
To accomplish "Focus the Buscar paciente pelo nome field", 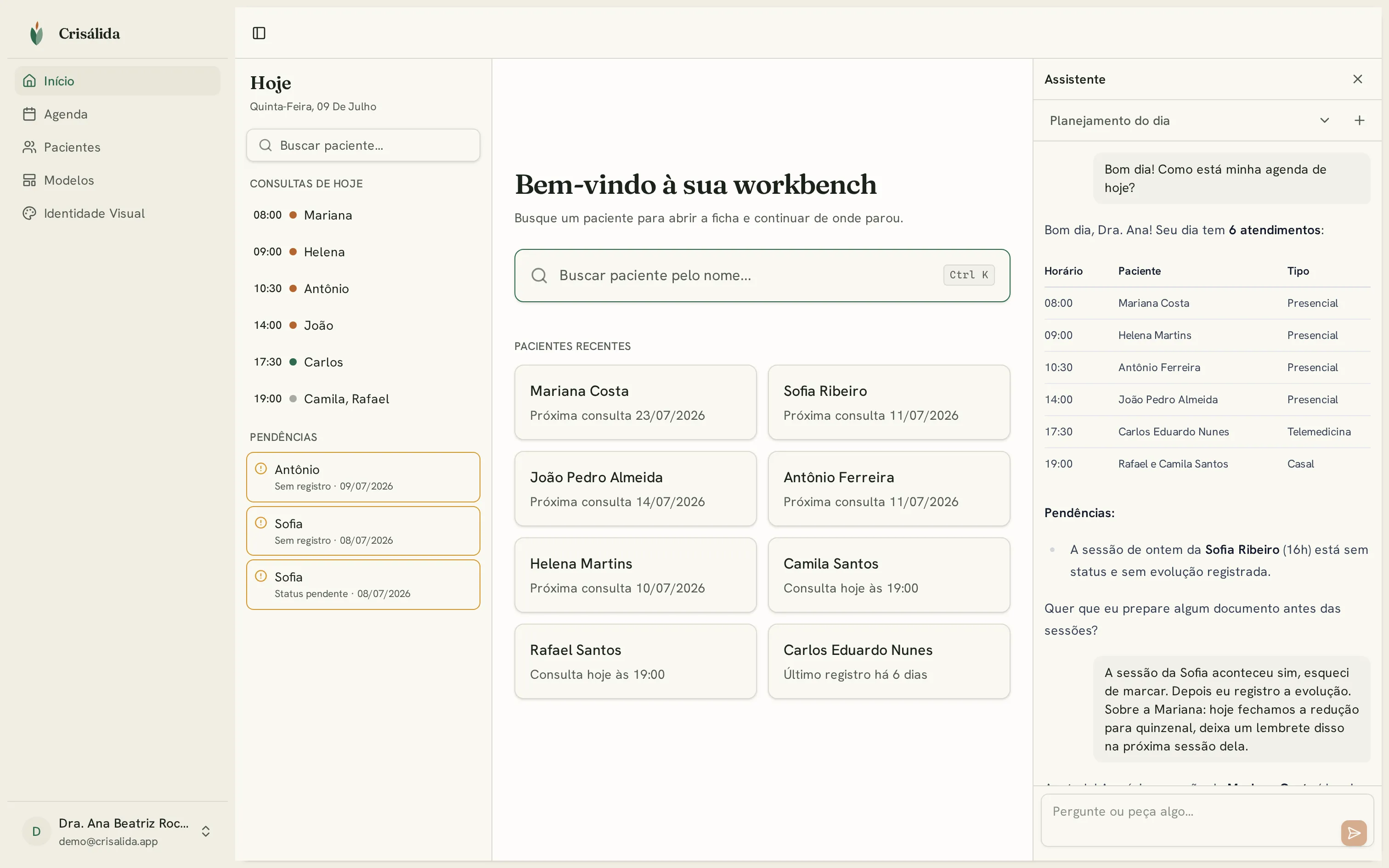I will coord(762,276).
